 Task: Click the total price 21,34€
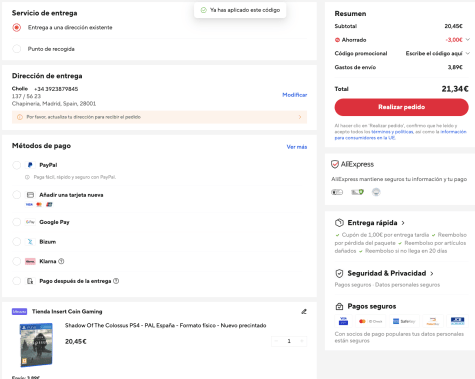(x=455, y=89)
